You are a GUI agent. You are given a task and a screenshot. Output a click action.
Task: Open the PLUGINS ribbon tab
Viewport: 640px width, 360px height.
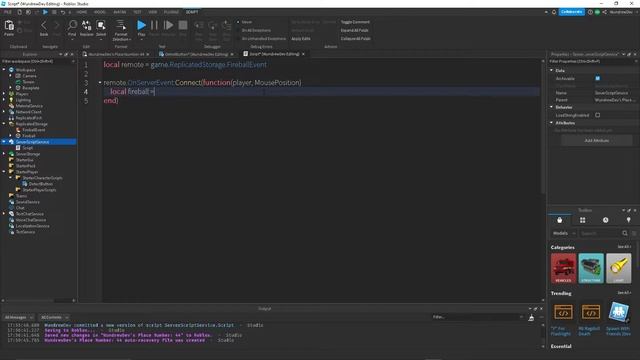[171, 12]
